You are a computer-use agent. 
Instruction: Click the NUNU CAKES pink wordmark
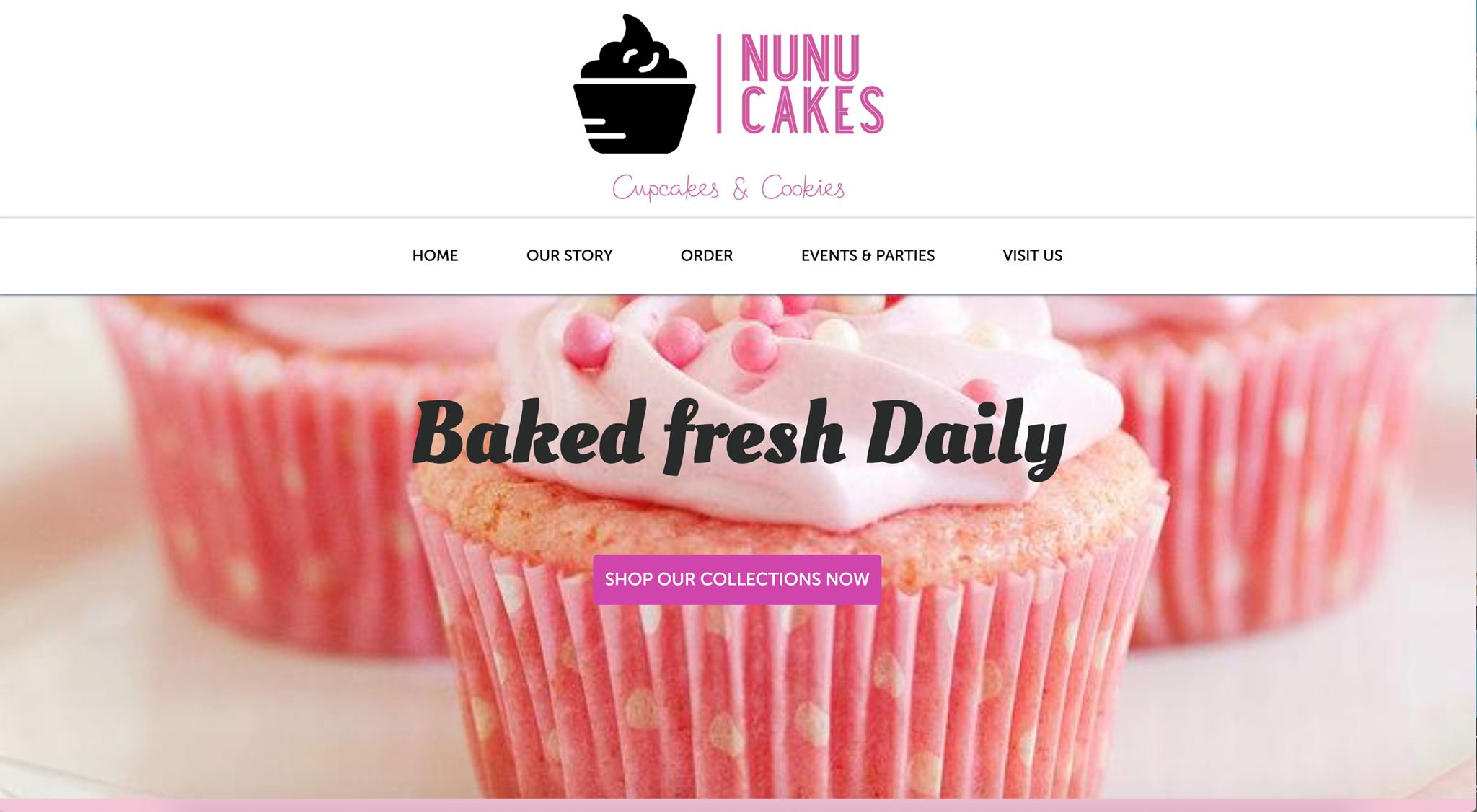pos(813,84)
